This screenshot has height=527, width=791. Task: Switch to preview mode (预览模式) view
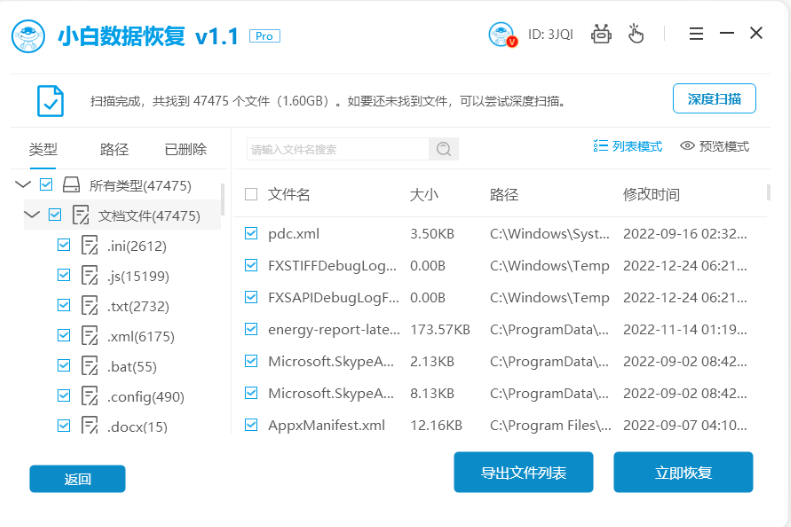pyautogui.click(x=714, y=146)
